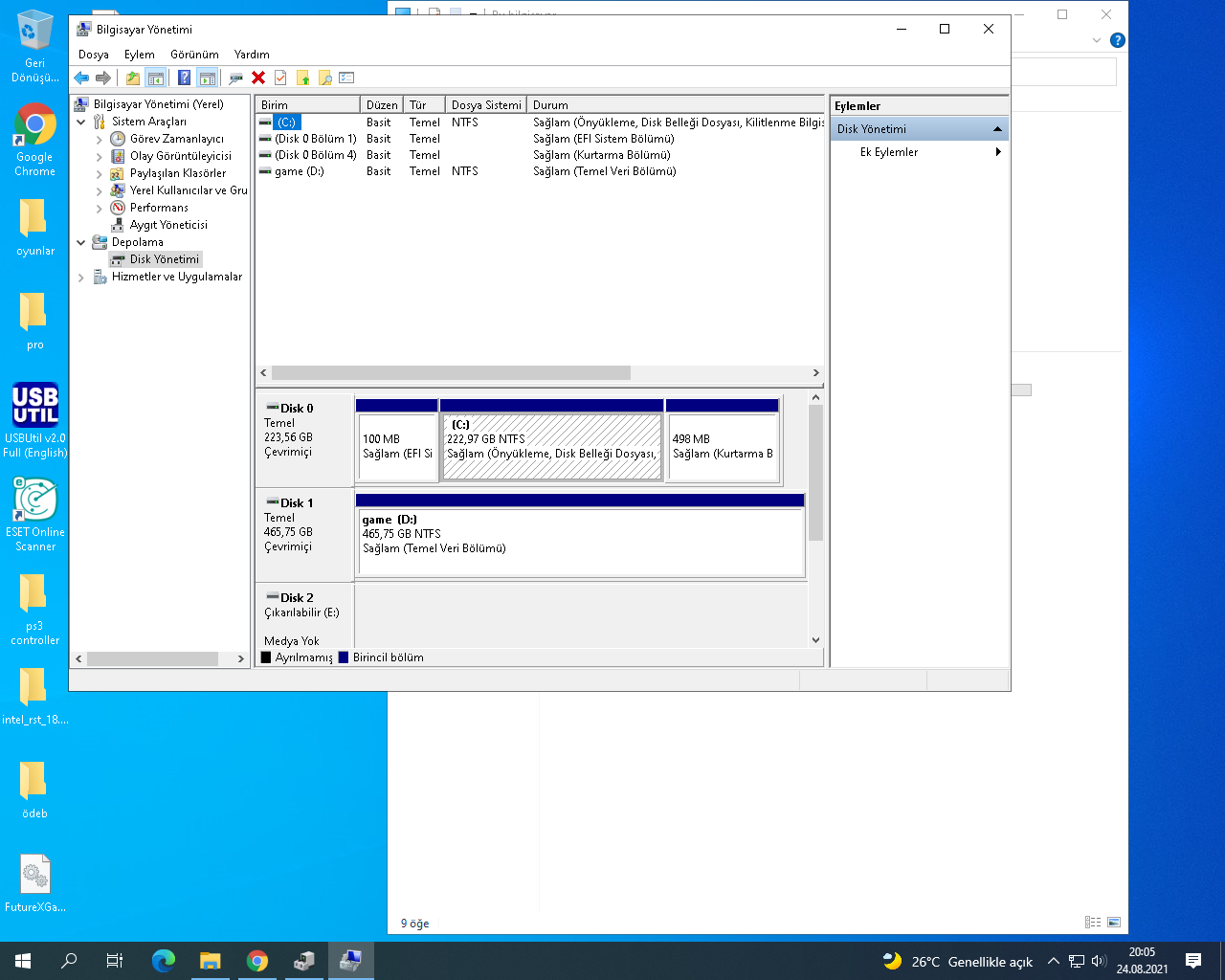
Task: Expand Yerel Kullanıcılar ve Gruplar node
Action: tap(100, 190)
